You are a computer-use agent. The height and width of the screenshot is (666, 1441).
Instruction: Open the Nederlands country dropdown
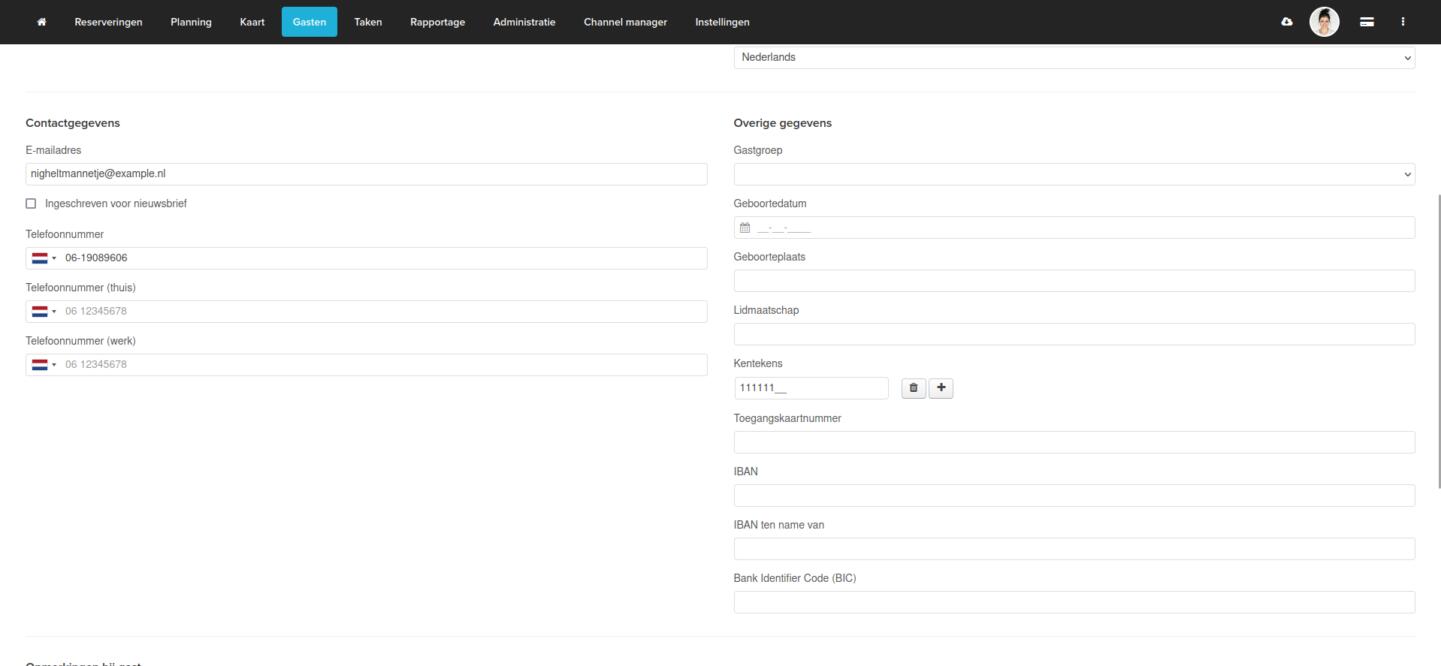pyautogui.click(x=1074, y=57)
